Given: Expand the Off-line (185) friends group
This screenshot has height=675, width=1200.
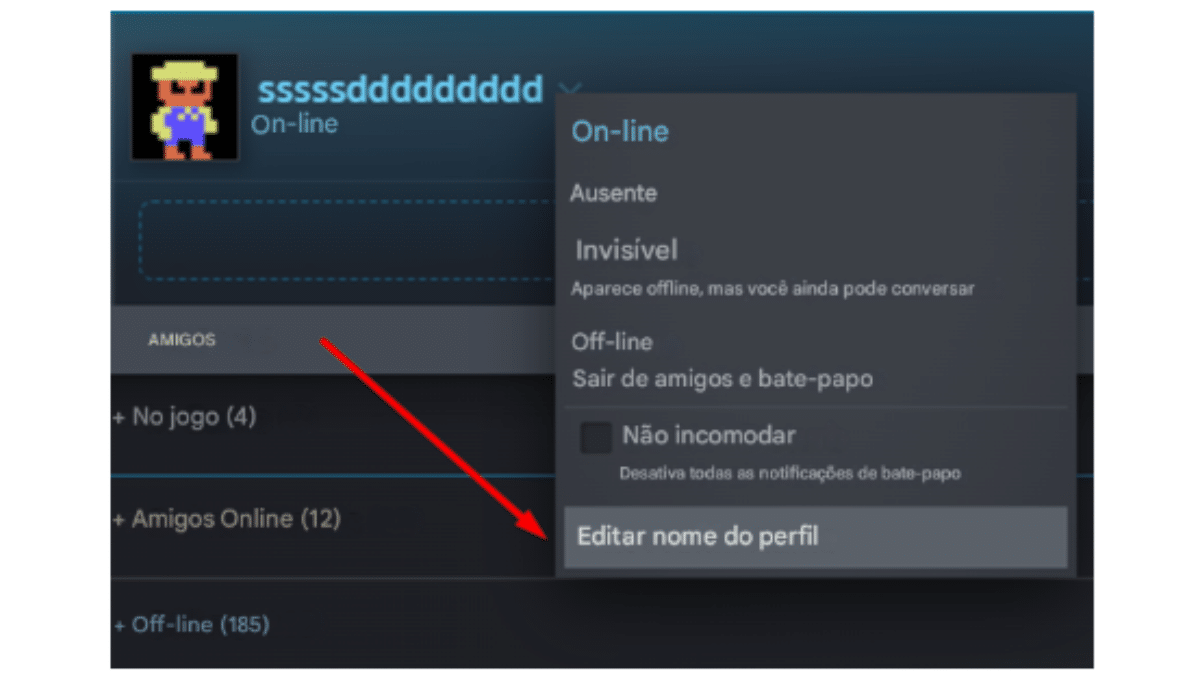Looking at the screenshot, I should click(192, 626).
